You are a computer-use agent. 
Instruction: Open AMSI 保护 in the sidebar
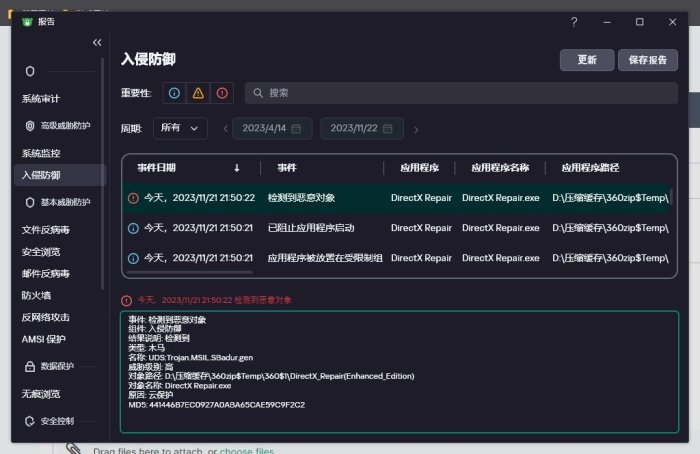coord(43,339)
